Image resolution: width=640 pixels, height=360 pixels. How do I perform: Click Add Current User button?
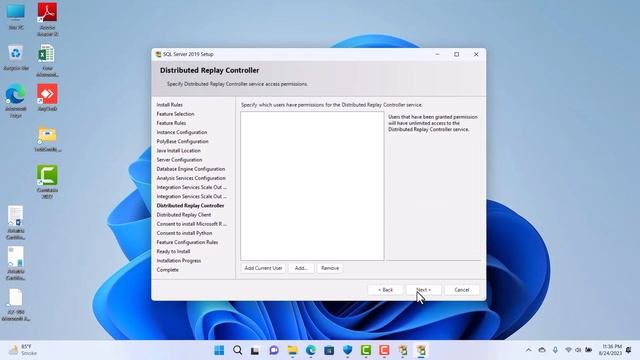tap(263, 268)
